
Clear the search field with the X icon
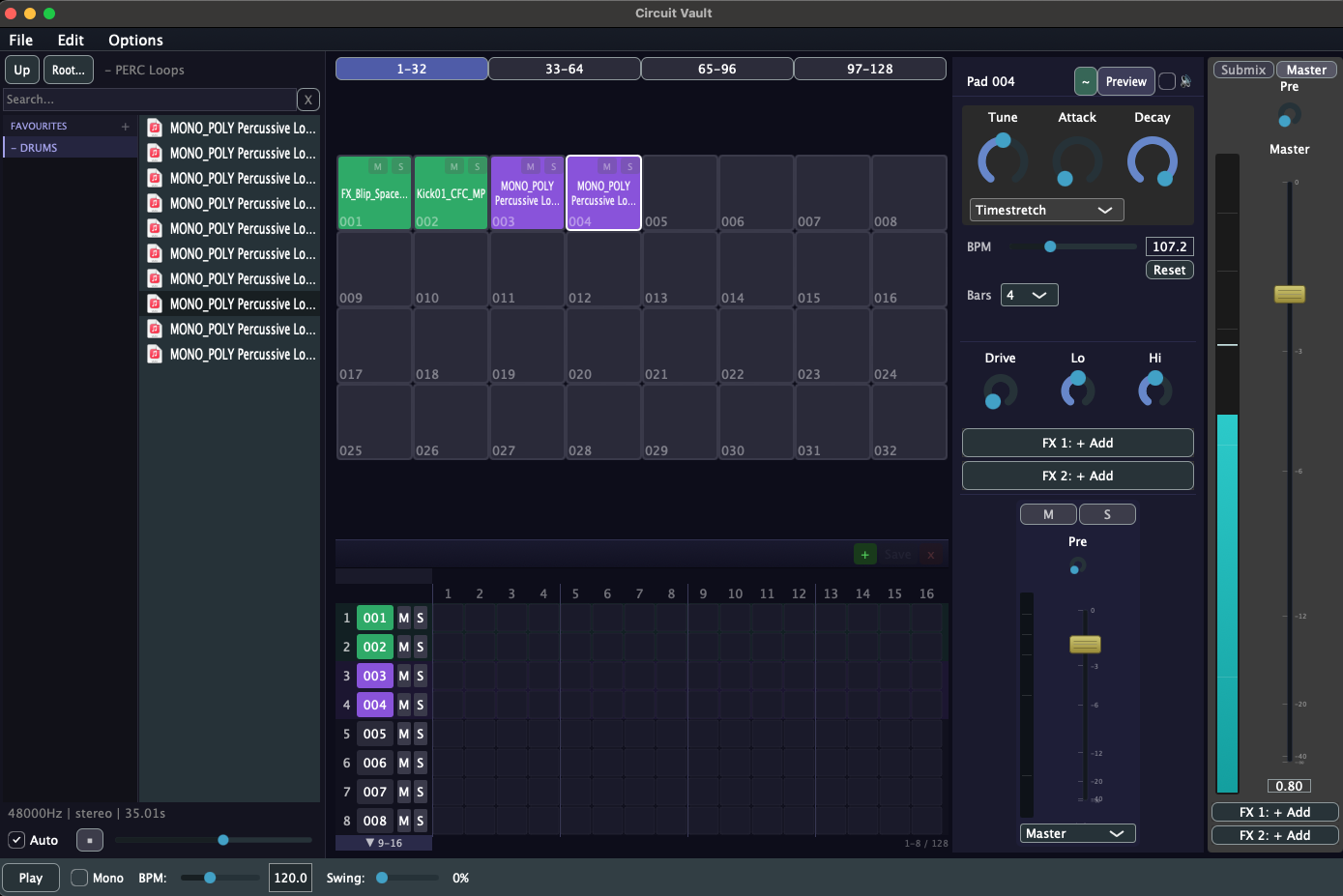click(307, 100)
